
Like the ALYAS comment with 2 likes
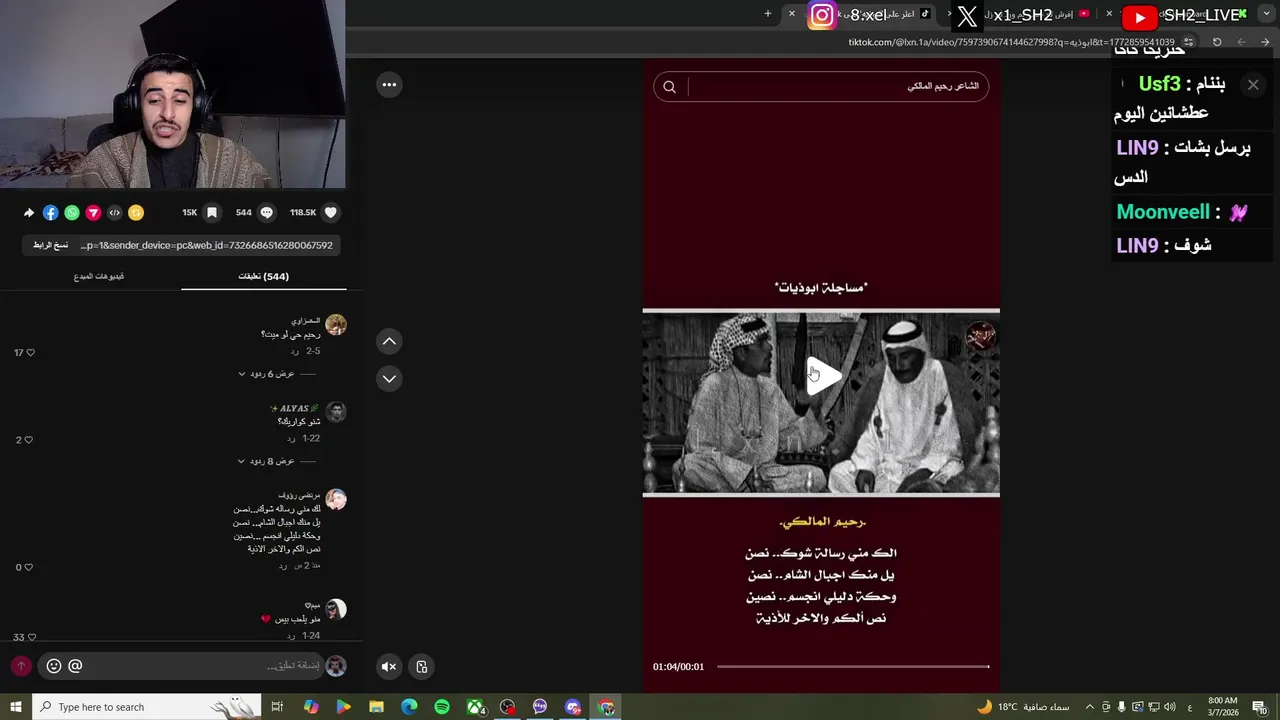[x=28, y=439]
